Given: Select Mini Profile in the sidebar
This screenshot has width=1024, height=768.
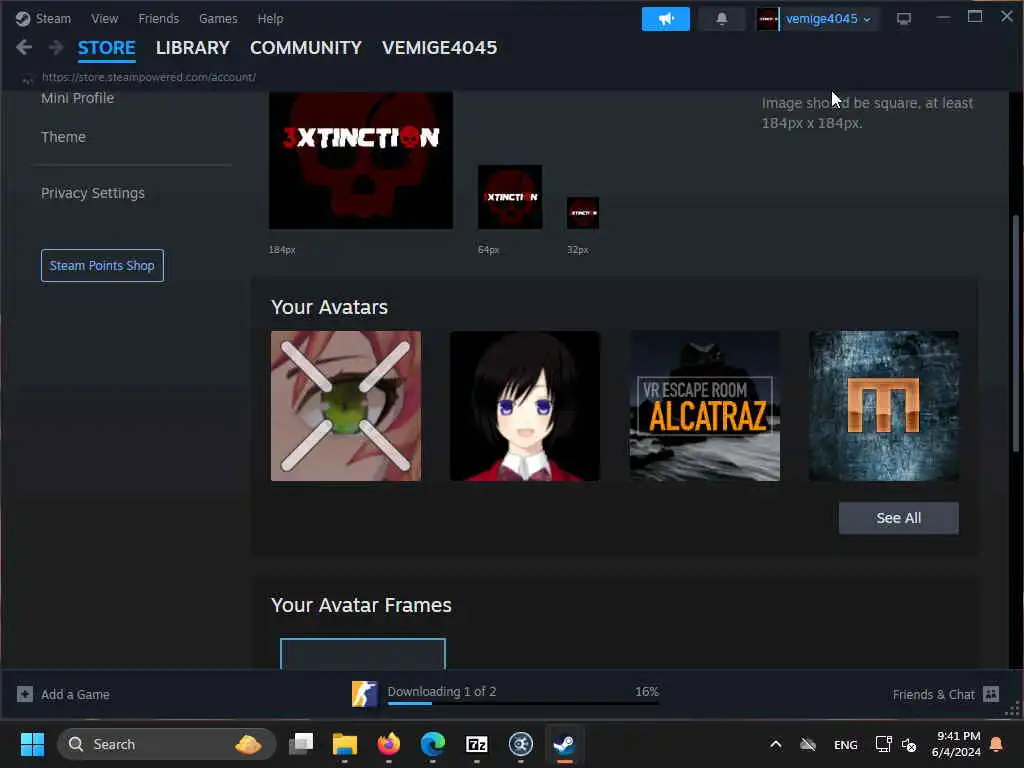Looking at the screenshot, I should point(78,98).
